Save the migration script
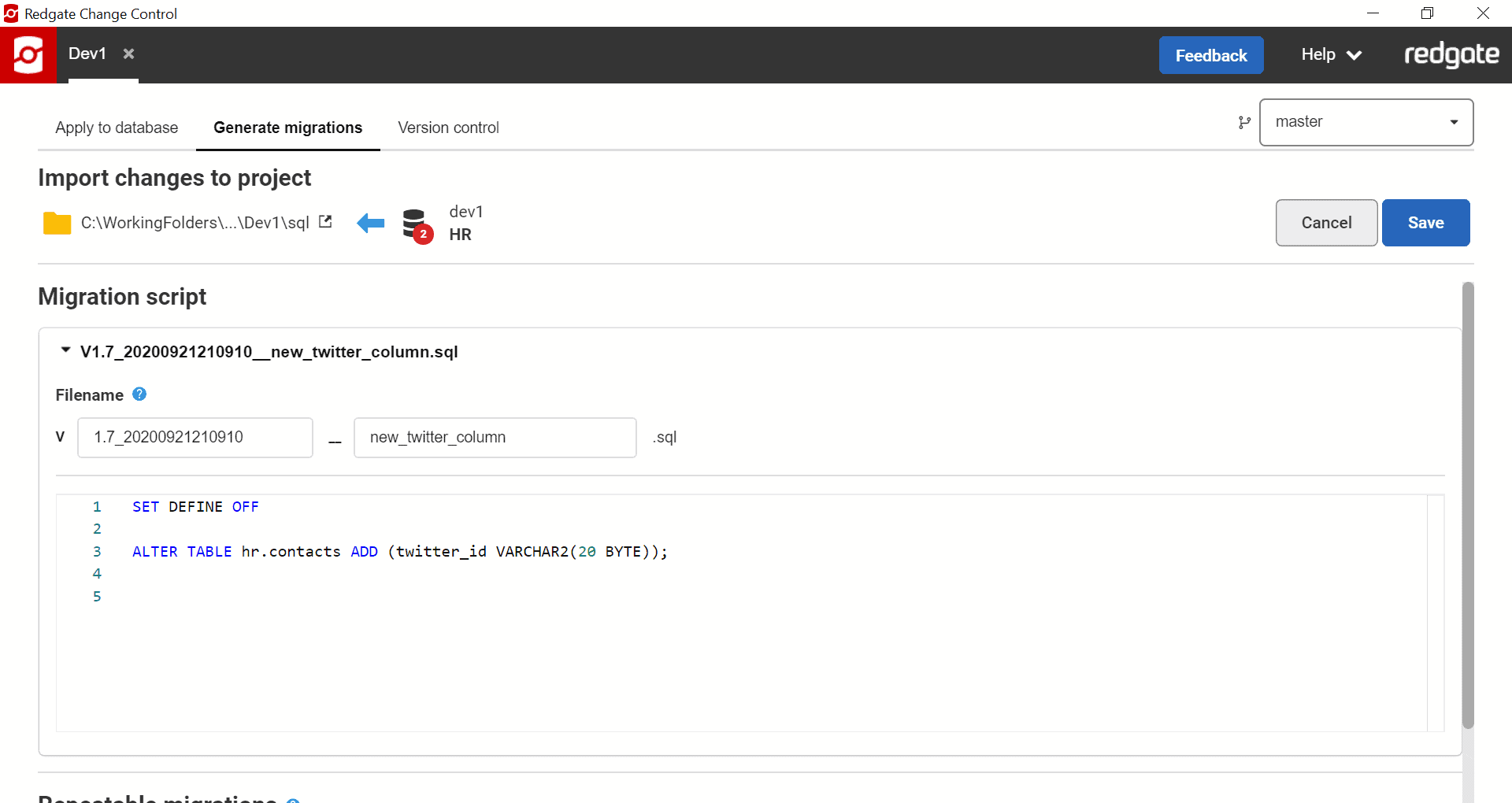This screenshot has height=803, width=1512. click(1426, 223)
